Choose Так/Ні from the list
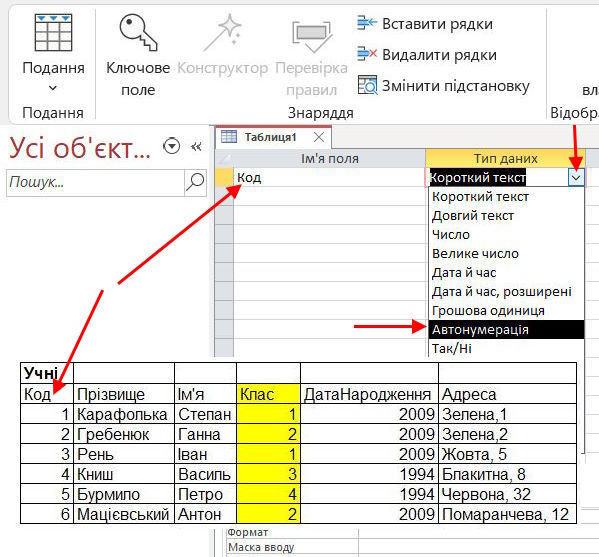The height and width of the screenshot is (557, 599). [x=507, y=348]
